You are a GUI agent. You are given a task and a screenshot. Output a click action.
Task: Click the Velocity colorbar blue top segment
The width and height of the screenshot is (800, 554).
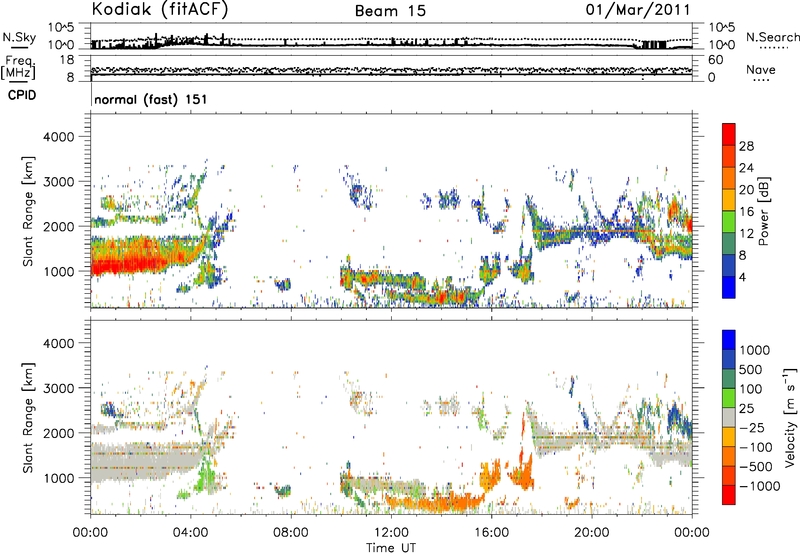click(x=729, y=340)
